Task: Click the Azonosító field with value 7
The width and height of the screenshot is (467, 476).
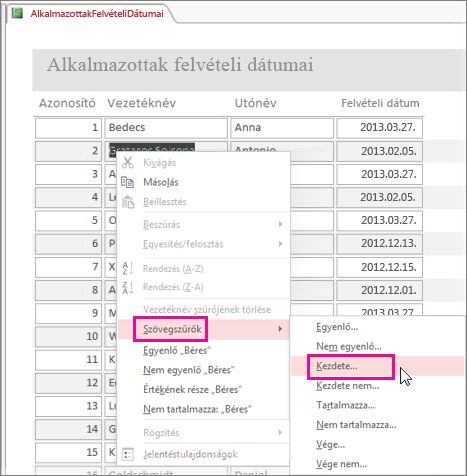Action: point(68,267)
